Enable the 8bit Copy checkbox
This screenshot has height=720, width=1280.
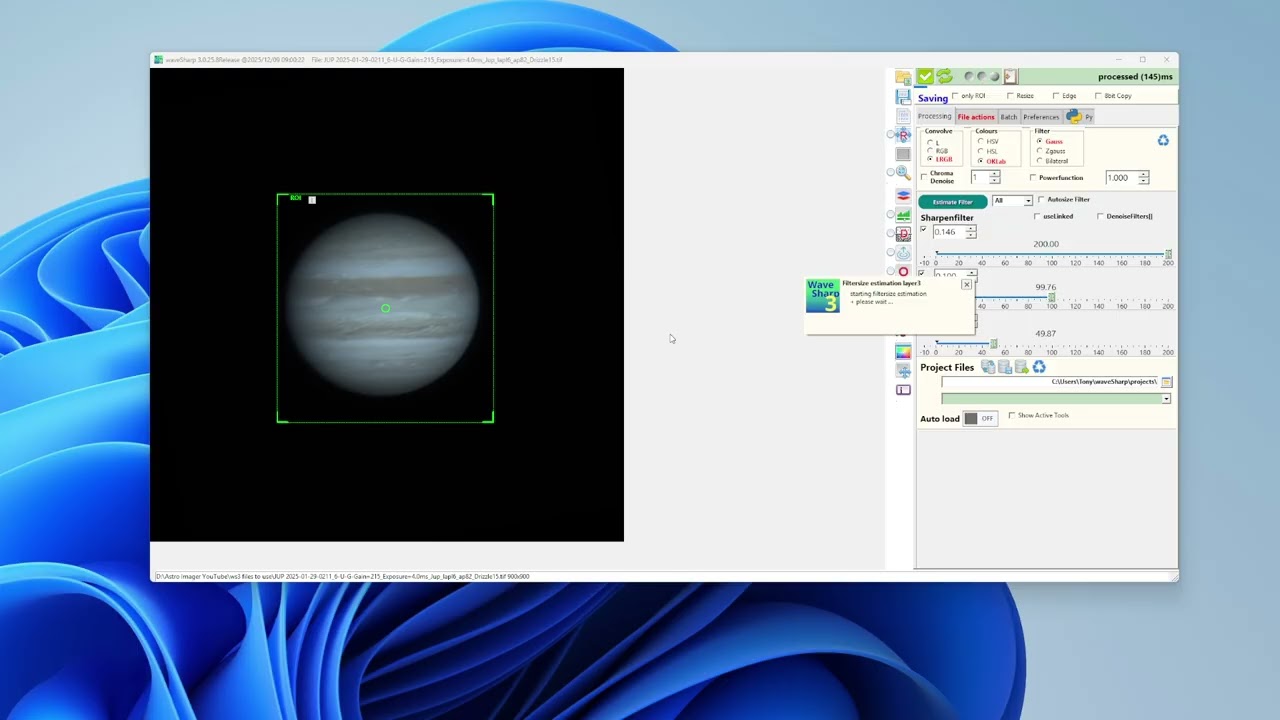point(1098,96)
